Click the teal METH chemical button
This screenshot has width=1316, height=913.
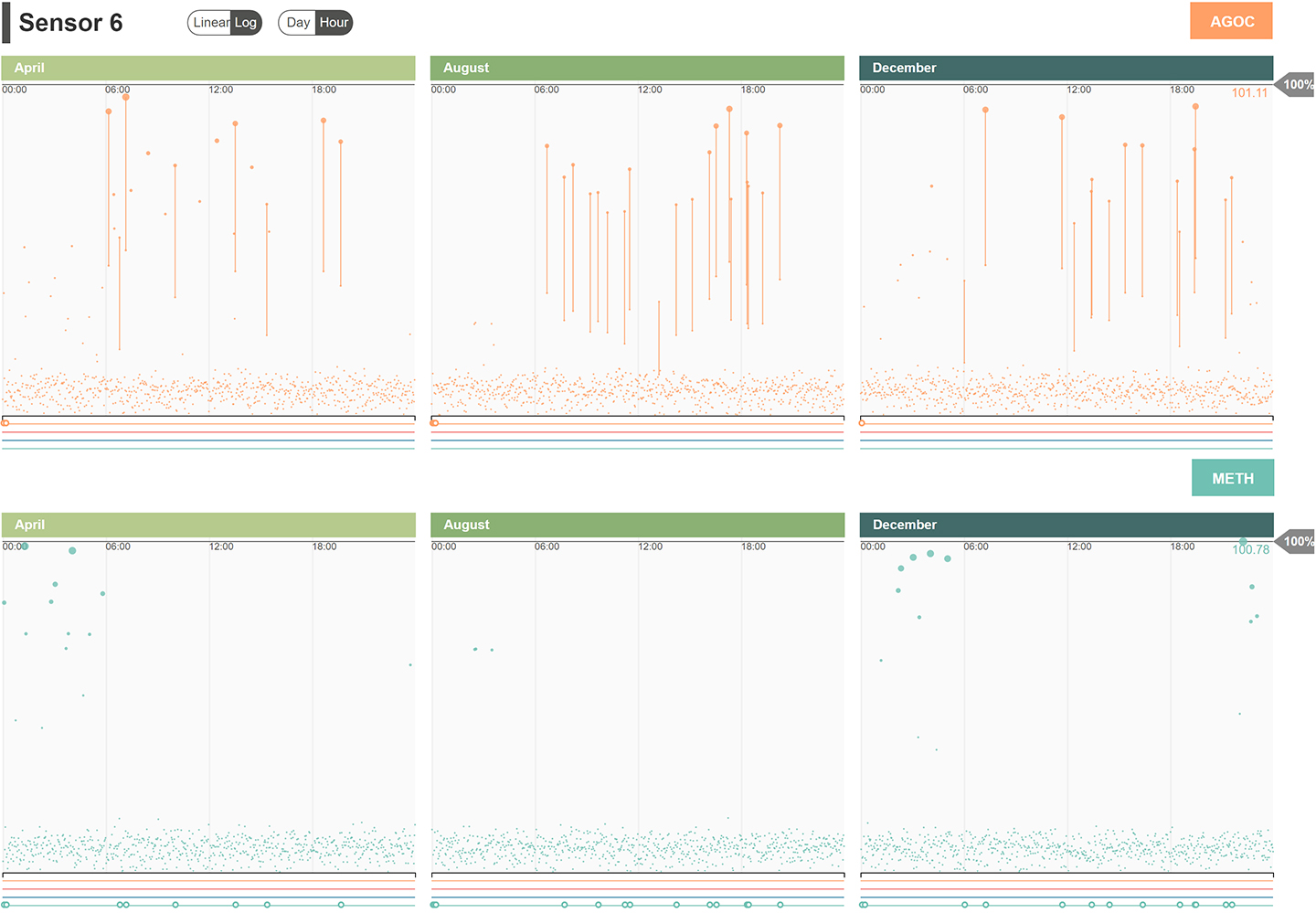pos(1232,478)
